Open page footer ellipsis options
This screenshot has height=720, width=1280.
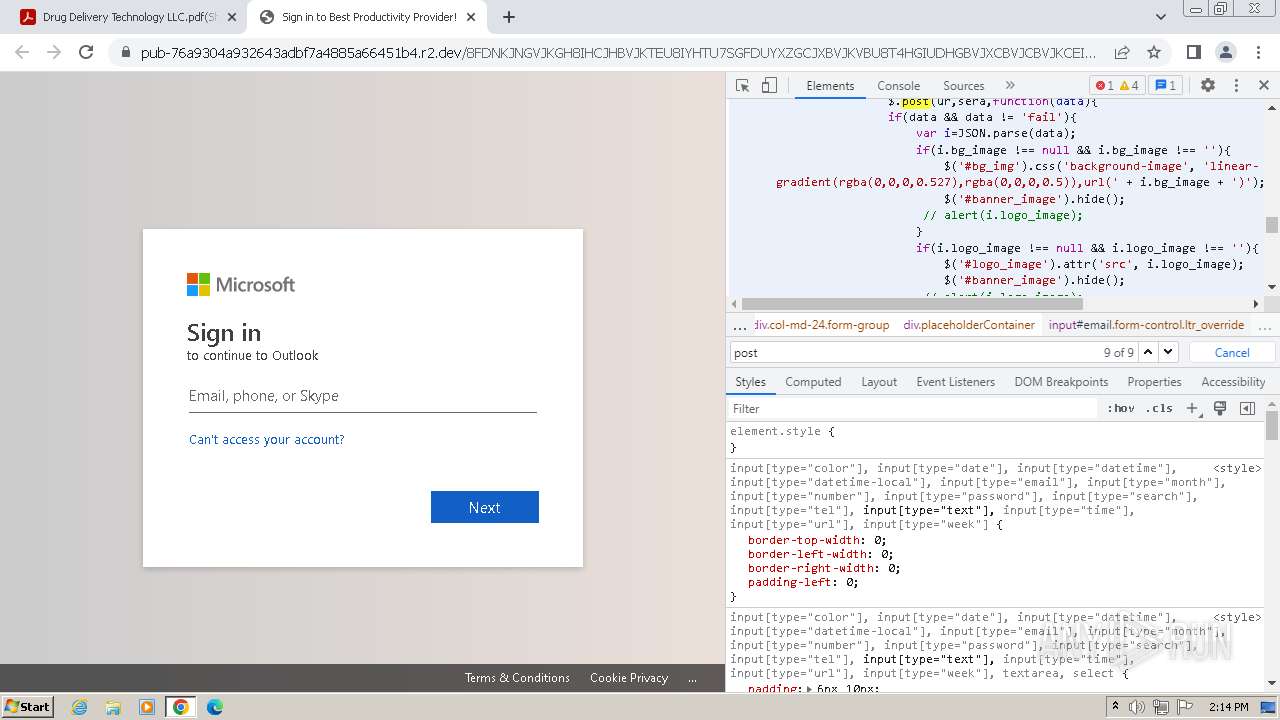pyautogui.click(x=692, y=678)
